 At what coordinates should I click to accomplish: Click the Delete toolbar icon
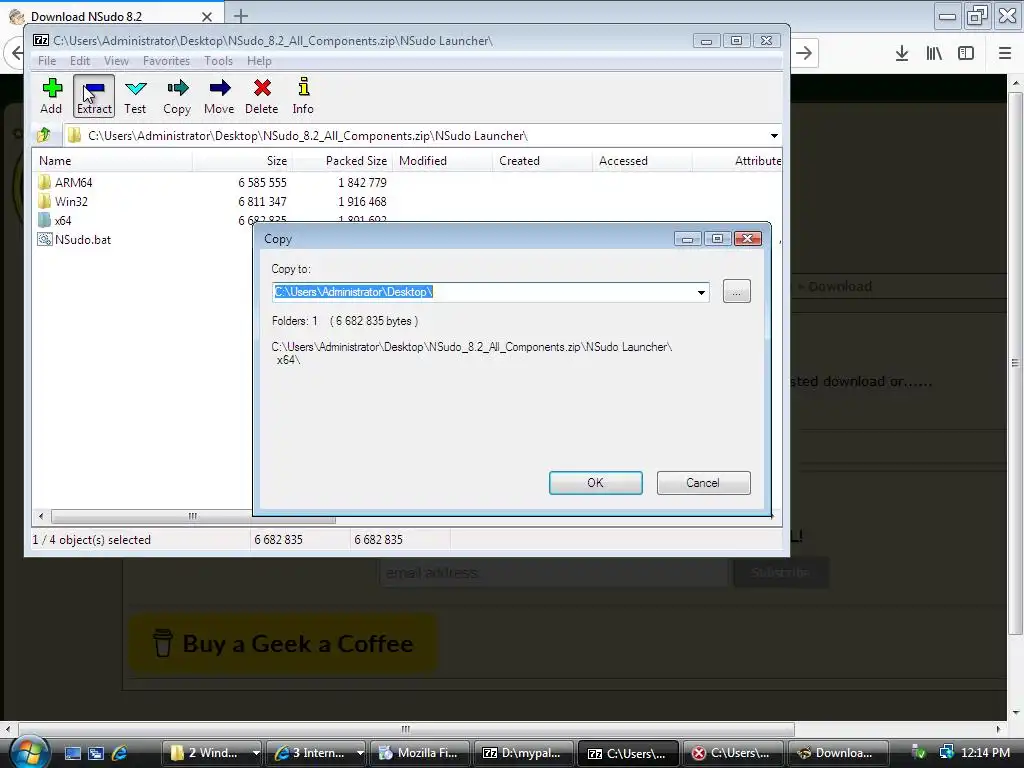point(261,96)
